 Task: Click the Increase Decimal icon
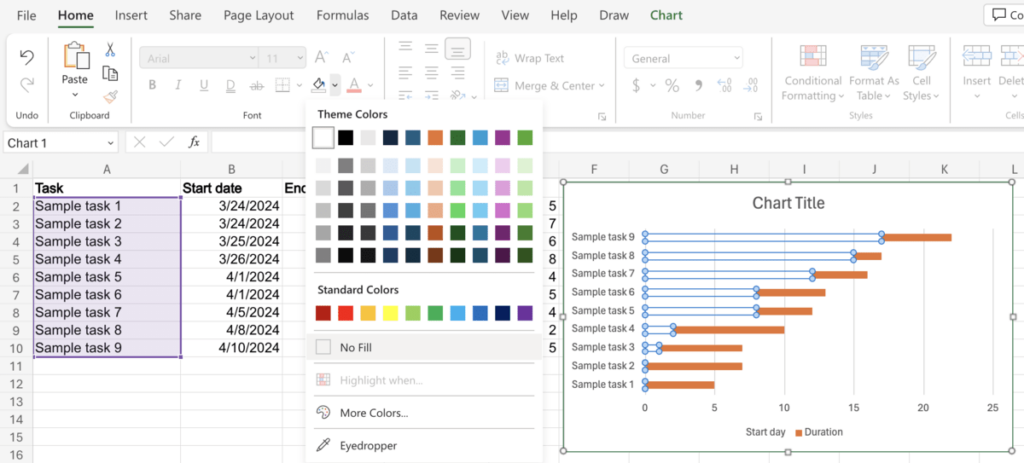724,86
